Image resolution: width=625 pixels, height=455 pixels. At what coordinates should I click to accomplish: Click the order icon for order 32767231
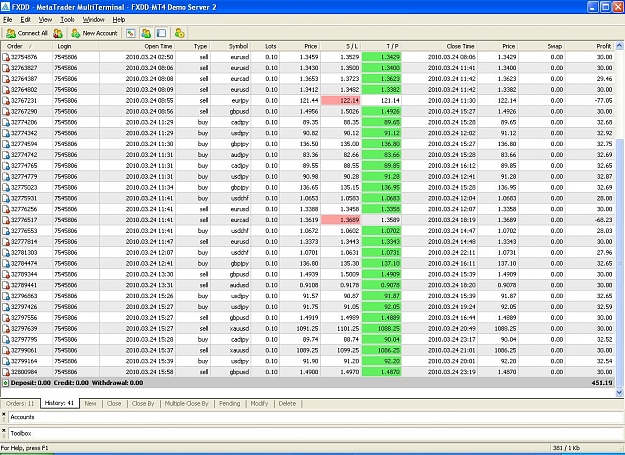coord(6,101)
